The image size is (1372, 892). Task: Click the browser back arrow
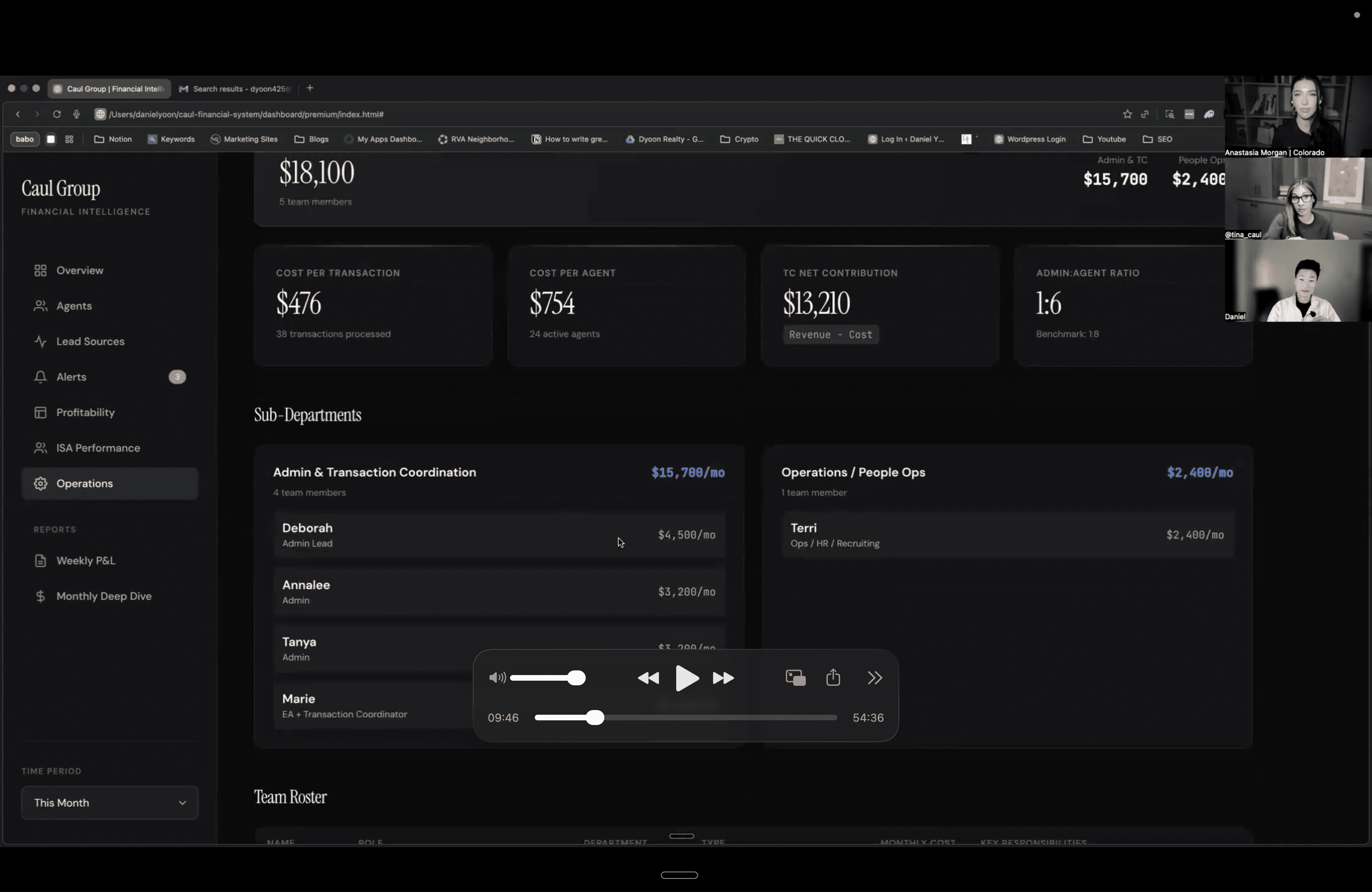pyautogui.click(x=18, y=114)
